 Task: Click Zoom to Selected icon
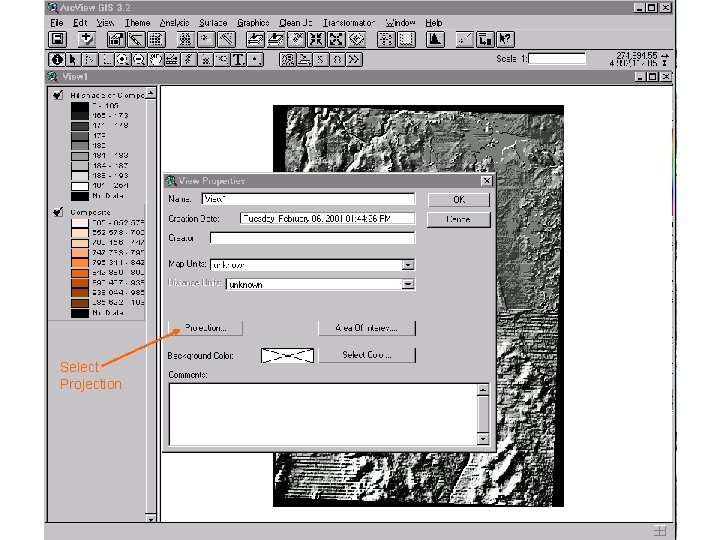tap(296, 39)
